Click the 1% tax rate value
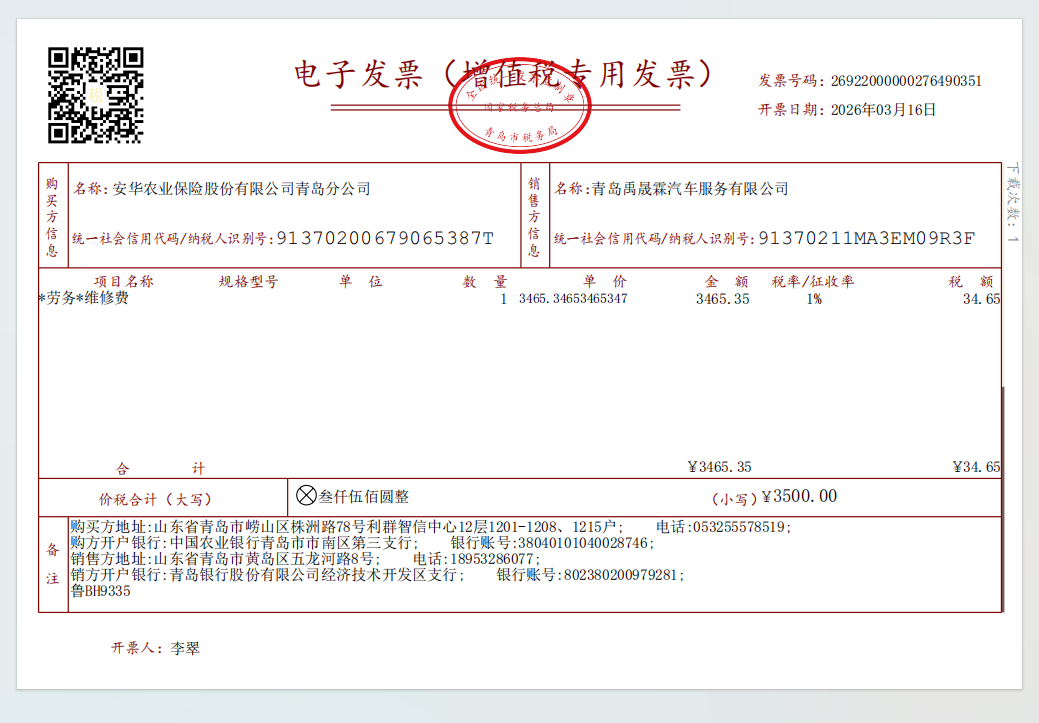Screen dimensions: 1039x723 [x=813, y=299]
